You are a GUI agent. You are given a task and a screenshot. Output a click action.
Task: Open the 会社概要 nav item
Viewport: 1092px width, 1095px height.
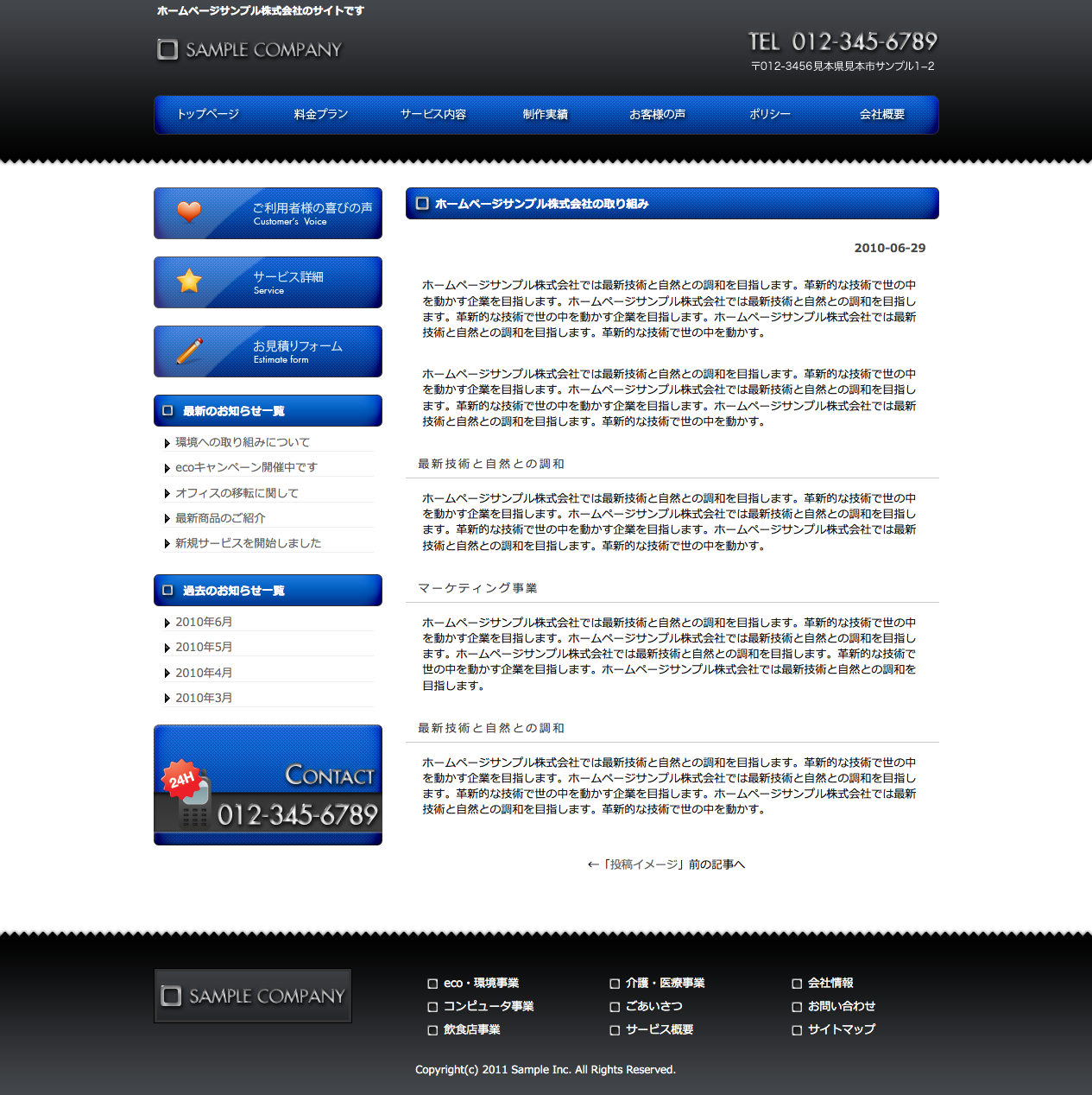pyautogui.click(x=882, y=115)
